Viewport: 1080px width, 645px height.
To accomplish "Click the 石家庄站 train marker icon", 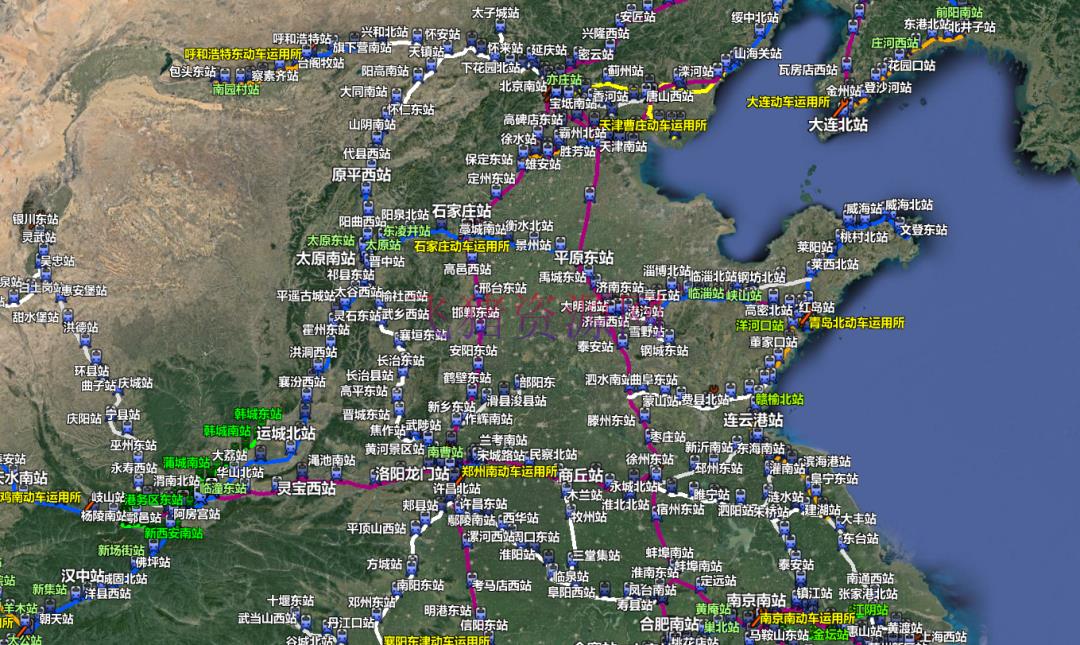I will click(441, 223).
